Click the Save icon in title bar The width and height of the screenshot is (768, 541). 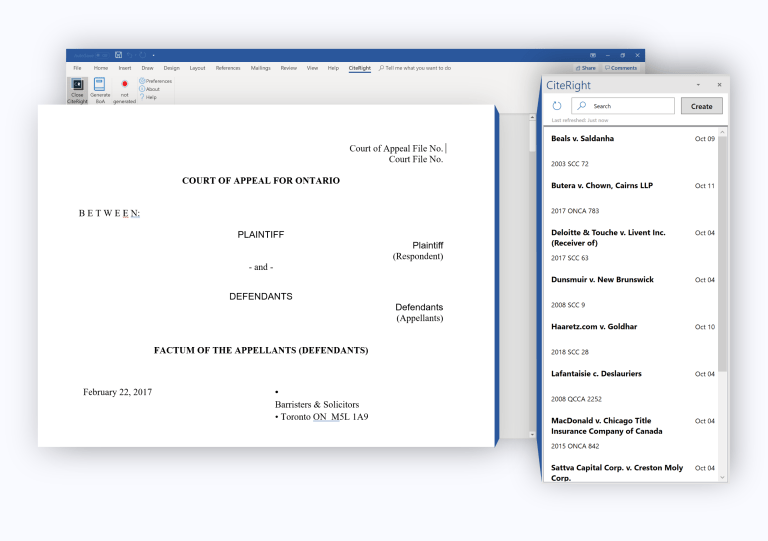click(x=118, y=54)
